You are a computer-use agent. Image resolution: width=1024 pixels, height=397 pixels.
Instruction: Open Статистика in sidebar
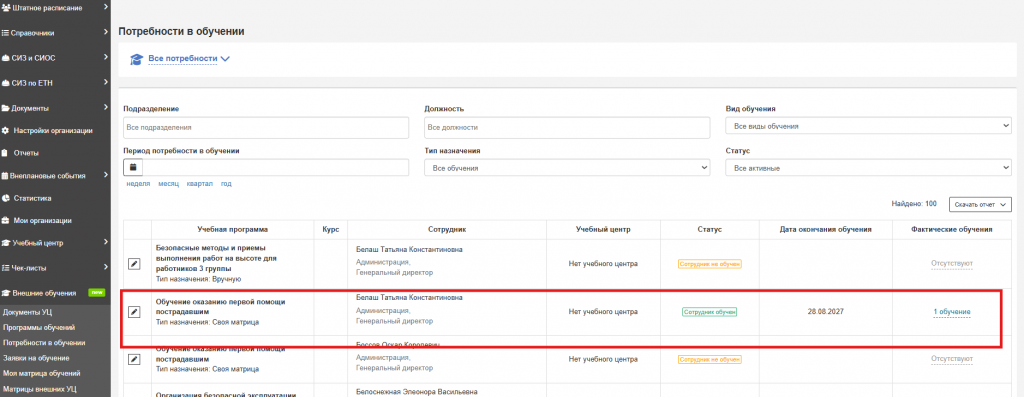(32, 198)
